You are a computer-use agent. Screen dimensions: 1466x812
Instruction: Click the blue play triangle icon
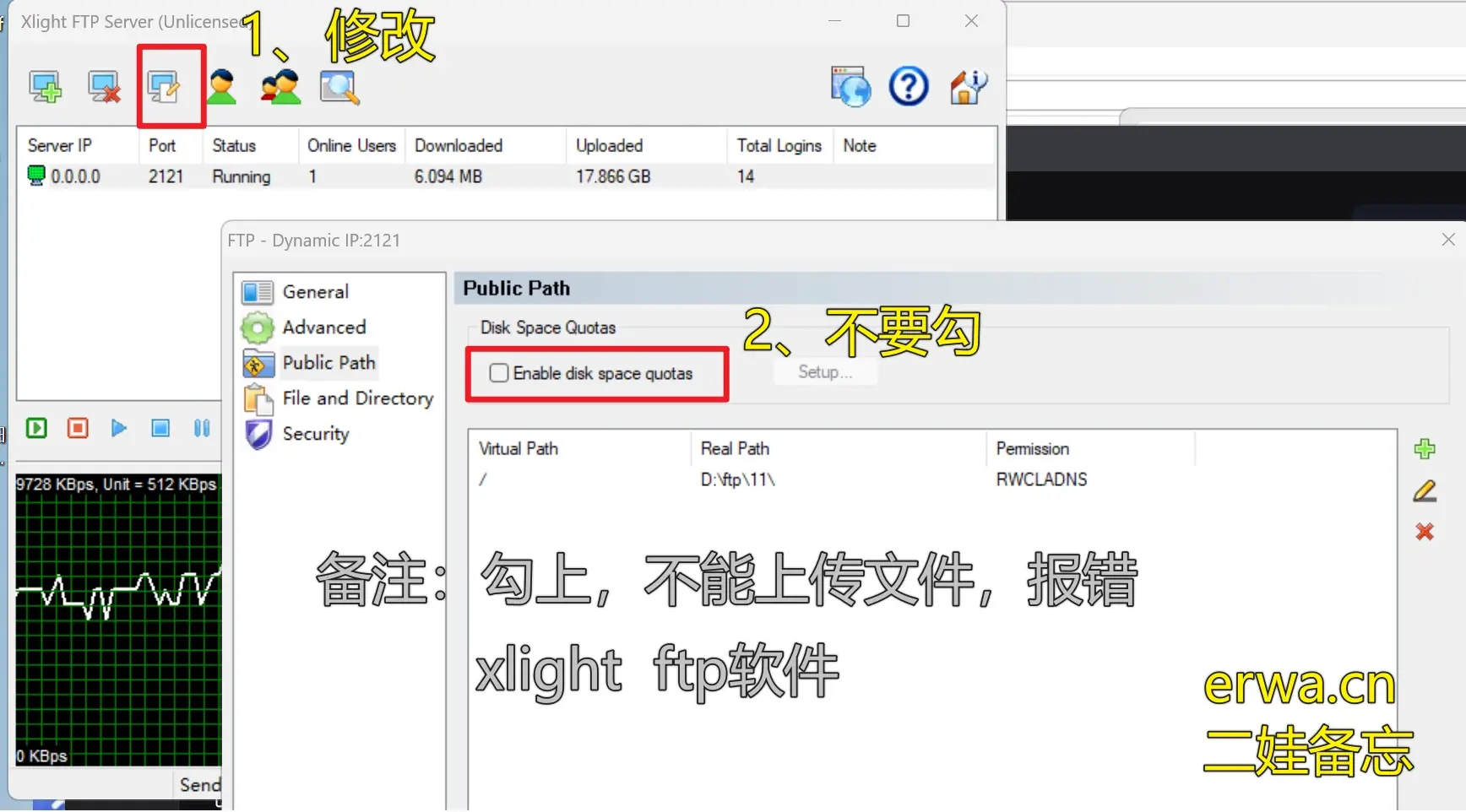point(119,428)
